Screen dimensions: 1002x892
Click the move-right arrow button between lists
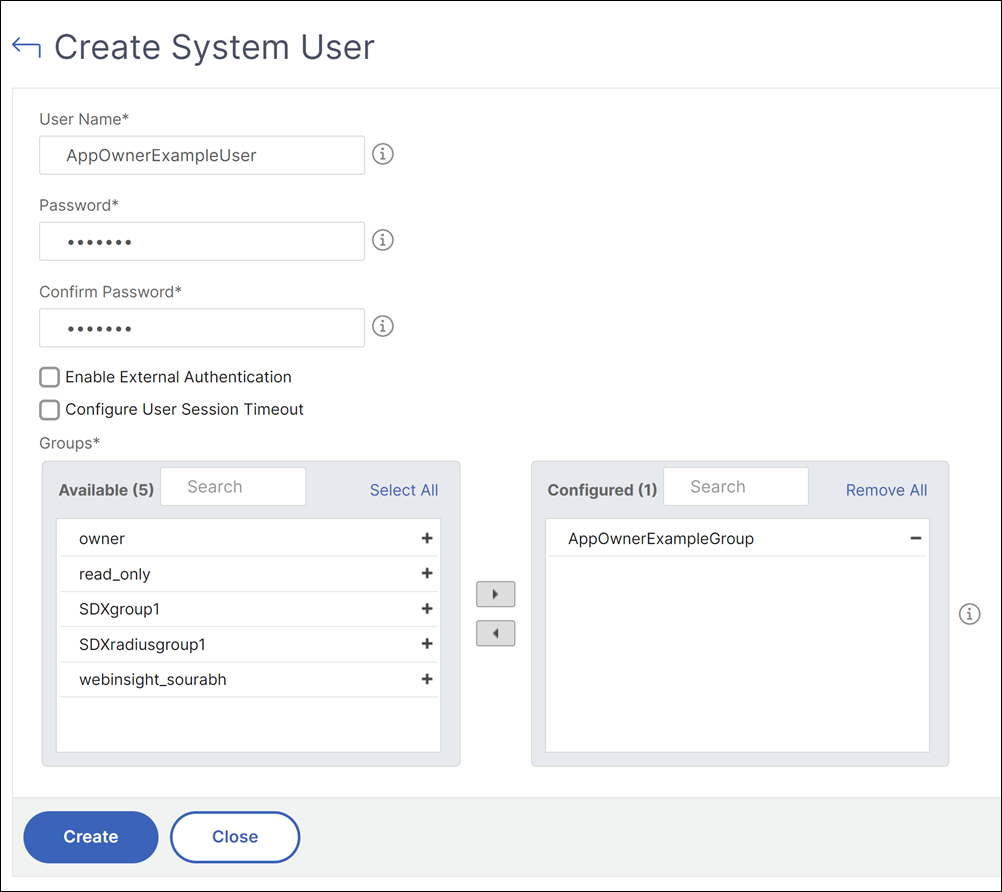(x=495, y=594)
